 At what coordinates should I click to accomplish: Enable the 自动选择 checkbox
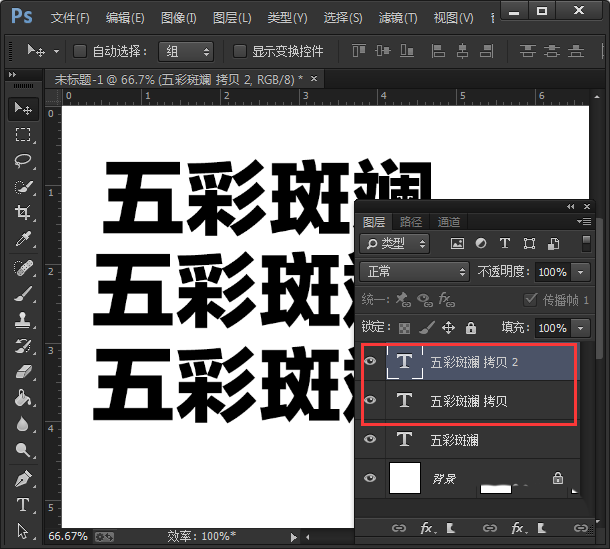(81, 51)
